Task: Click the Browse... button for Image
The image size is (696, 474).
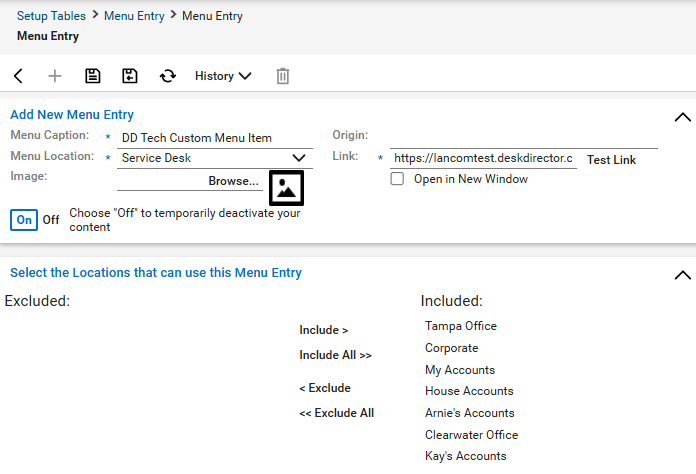Action: click(x=233, y=181)
